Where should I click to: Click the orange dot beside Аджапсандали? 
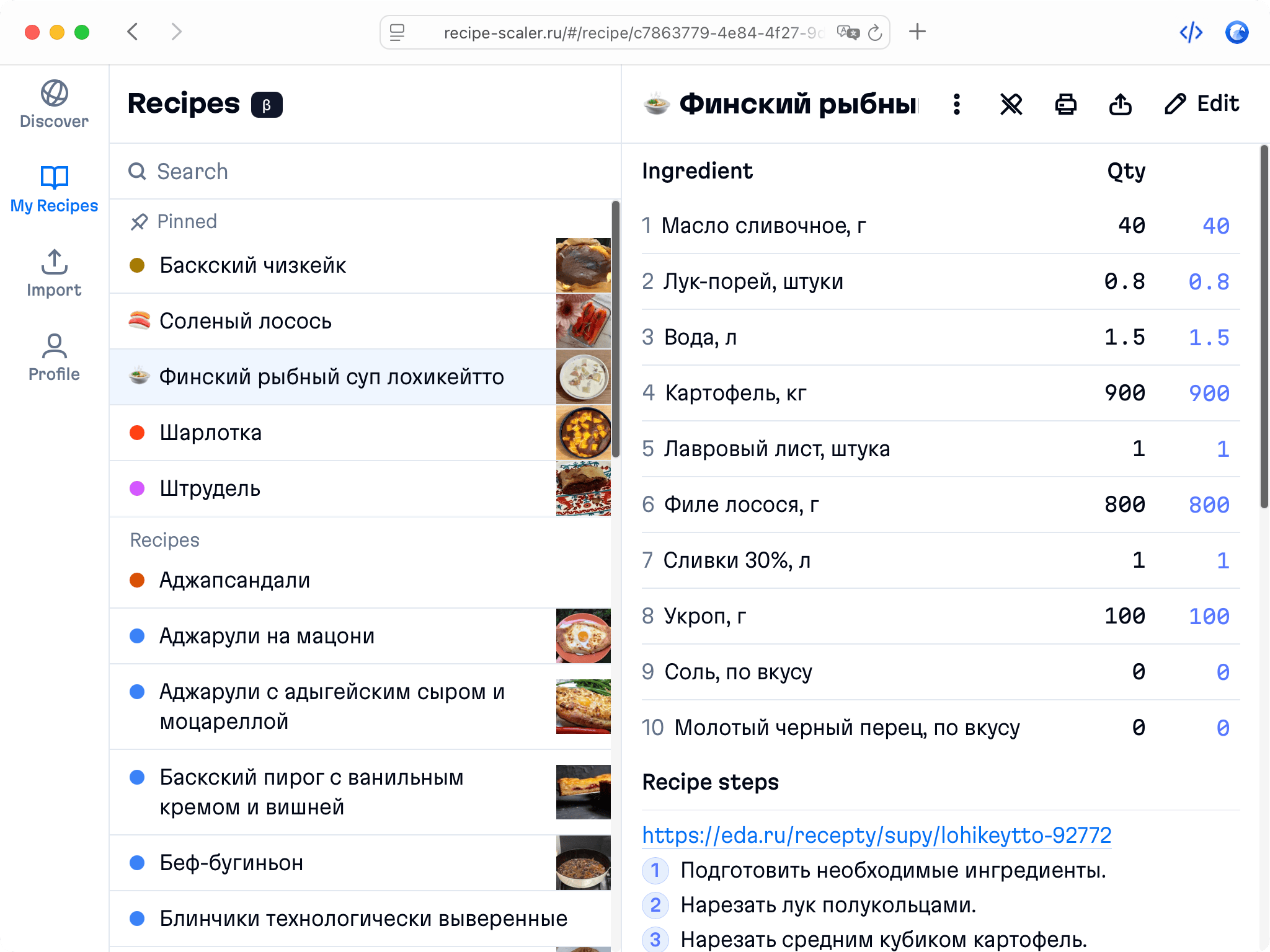click(x=137, y=580)
